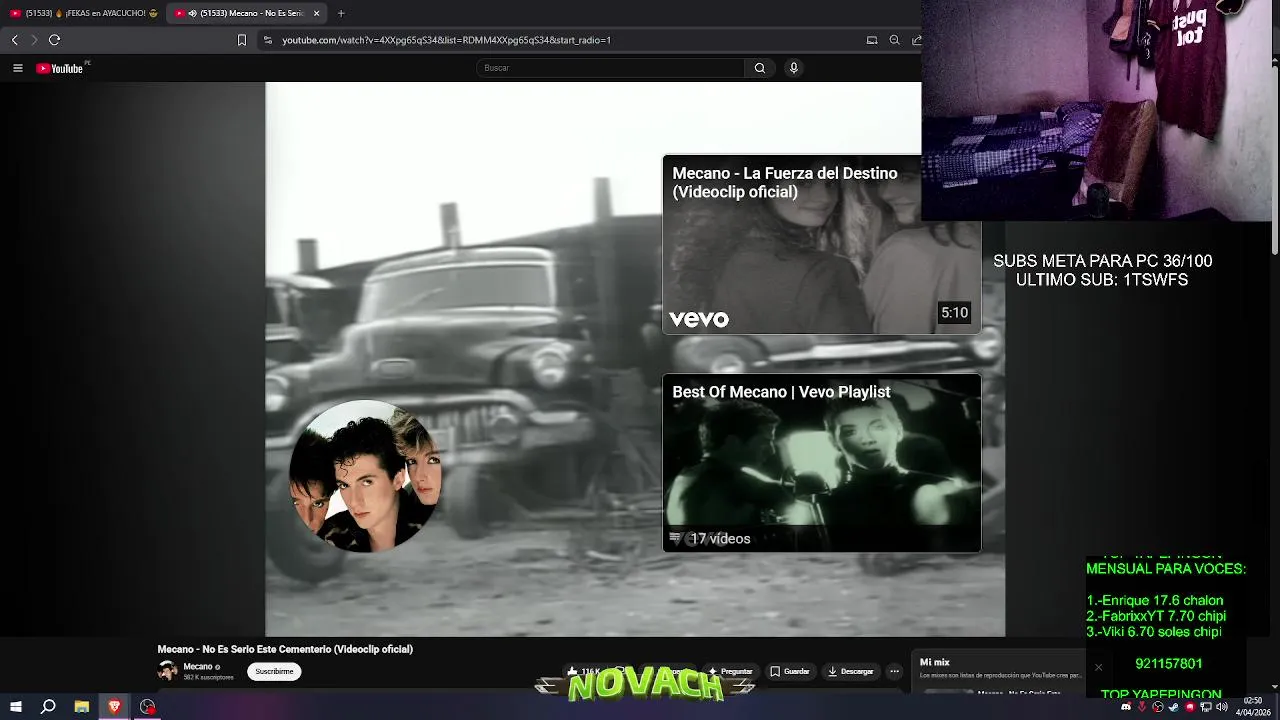This screenshot has height=720, width=1280.
Task: Click the Preguntar button
Action: [730, 672]
